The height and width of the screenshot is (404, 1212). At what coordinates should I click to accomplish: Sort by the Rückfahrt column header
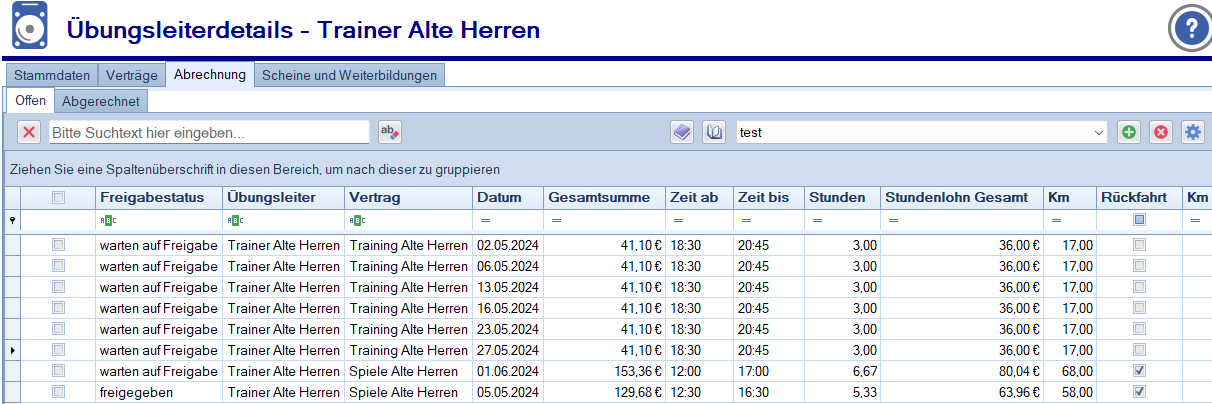point(1138,198)
